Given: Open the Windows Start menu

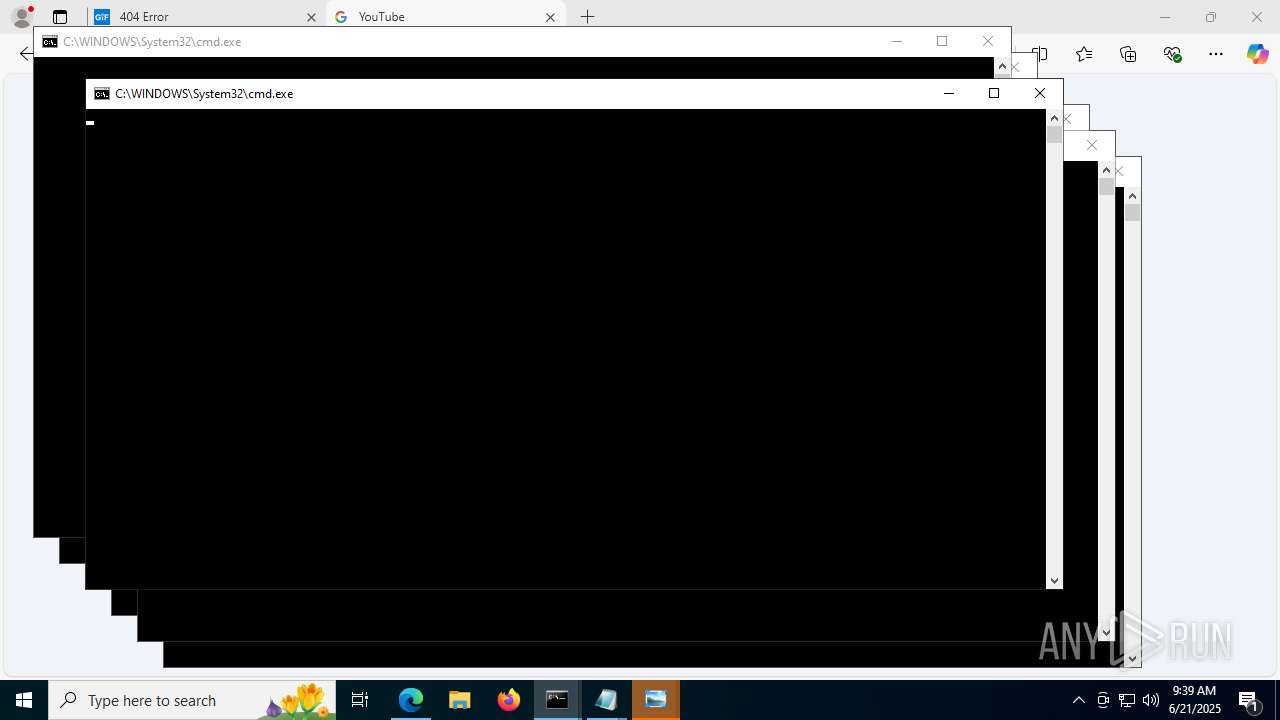Looking at the screenshot, I should pyautogui.click(x=24, y=700).
